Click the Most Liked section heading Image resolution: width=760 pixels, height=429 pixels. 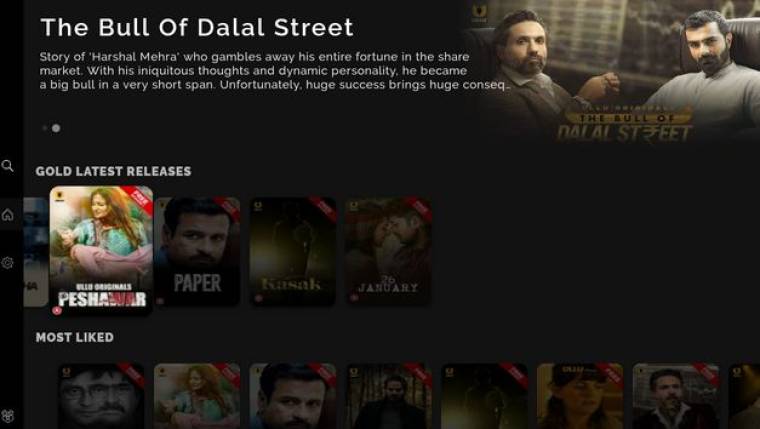coord(75,337)
